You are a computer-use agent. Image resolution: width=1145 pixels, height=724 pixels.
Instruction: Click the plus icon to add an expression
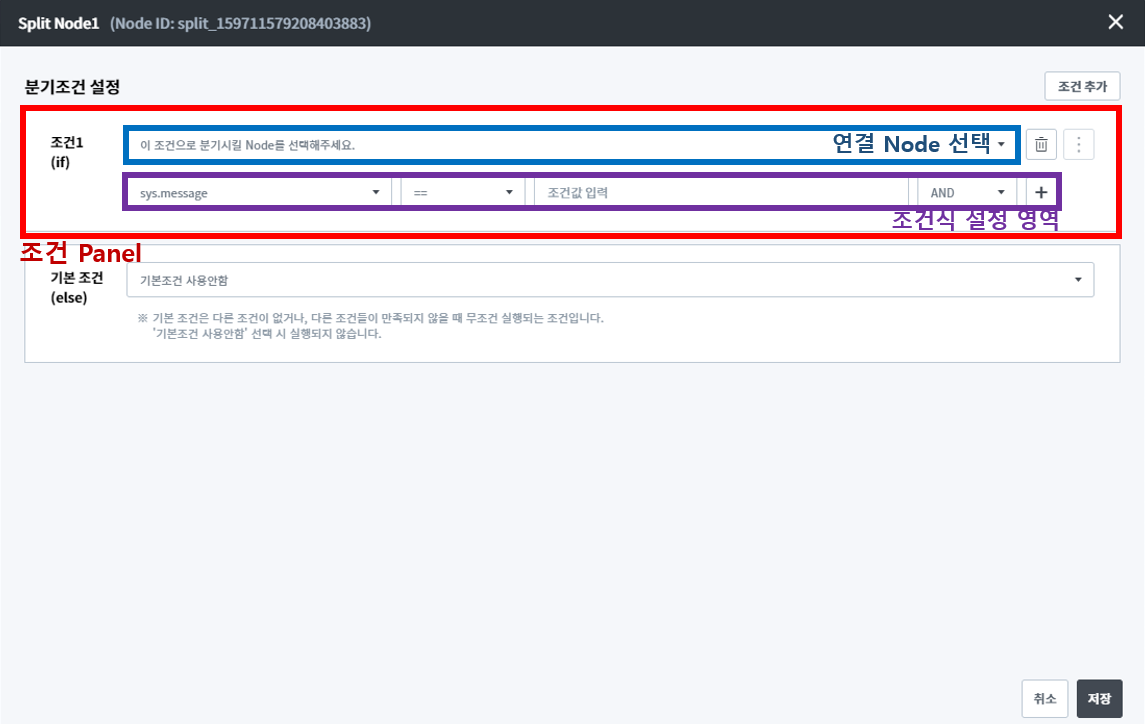(x=1041, y=193)
